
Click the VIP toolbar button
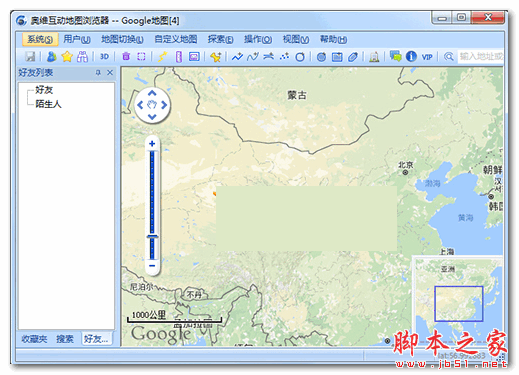click(x=427, y=57)
